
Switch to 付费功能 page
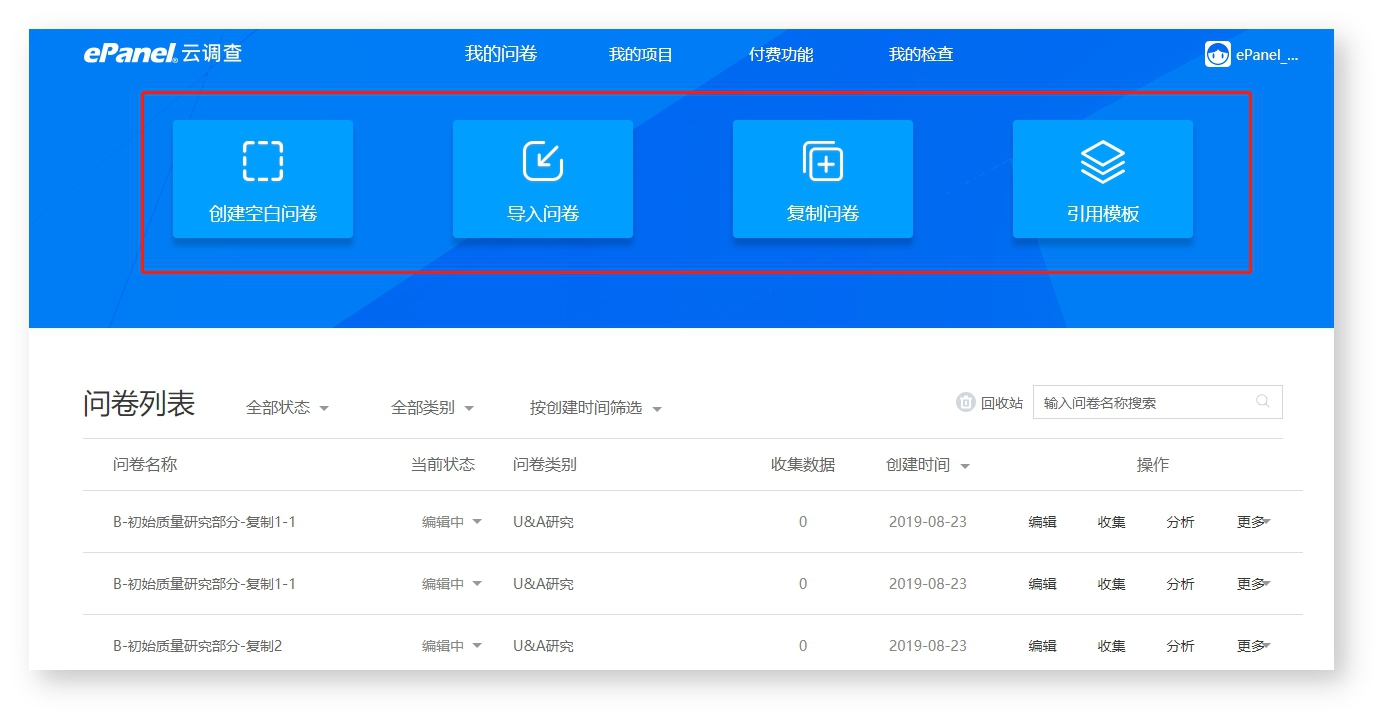[x=781, y=55]
